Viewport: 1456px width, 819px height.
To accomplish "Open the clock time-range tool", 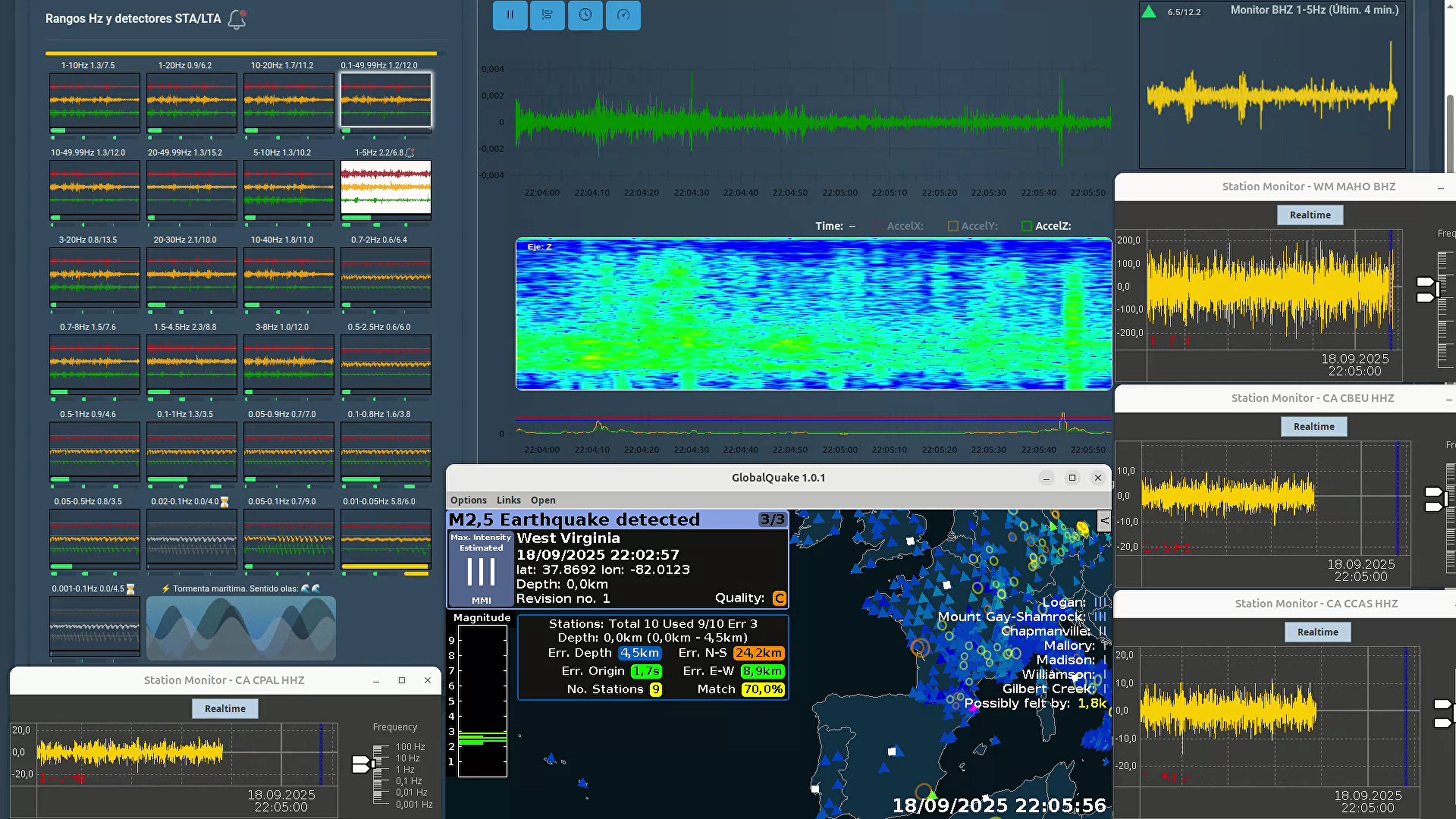I will [x=585, y=15].
